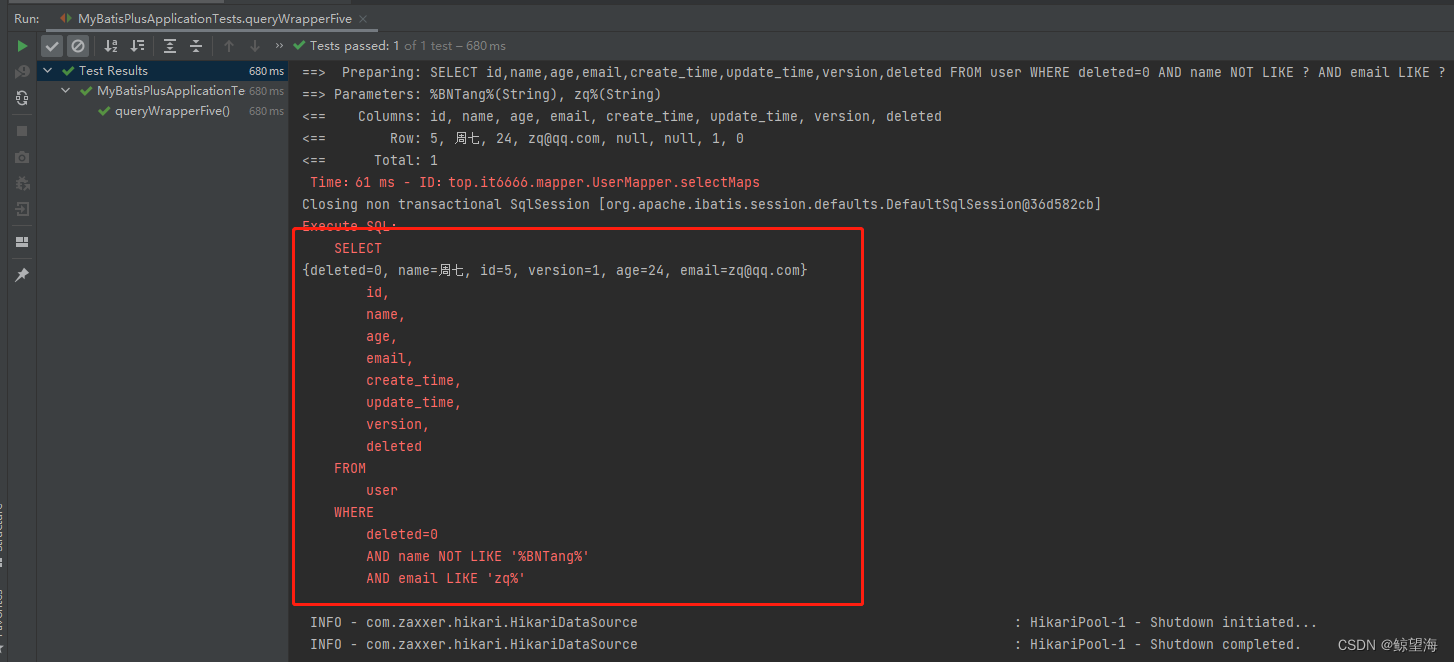Viewport: 1454px width, 662px height.
Task: Select the MyBatisPlusApplicationTe test class row
Action: [x=163, y=91]
